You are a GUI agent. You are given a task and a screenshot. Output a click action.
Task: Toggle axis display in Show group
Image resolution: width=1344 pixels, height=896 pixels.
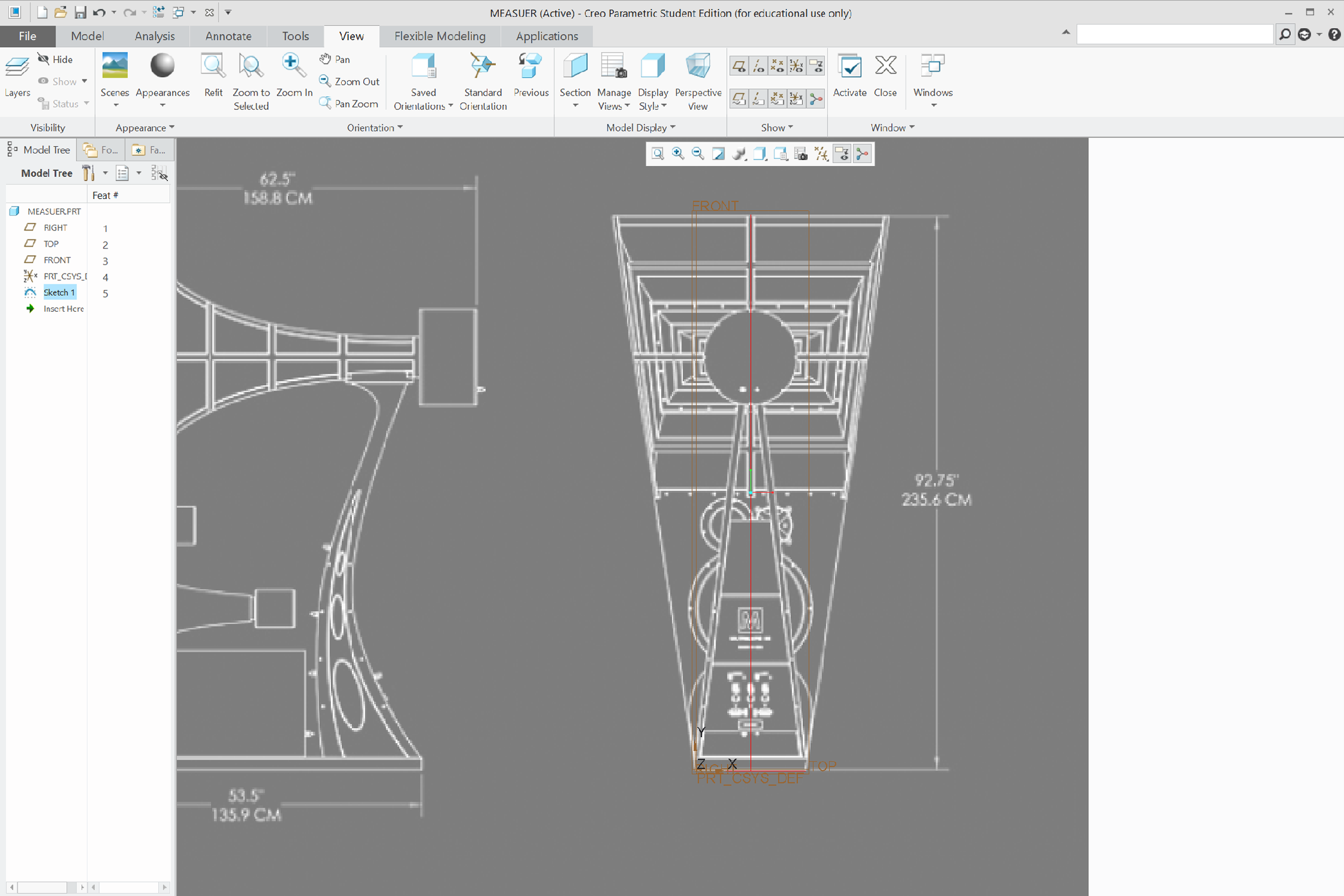click(758, 66)
